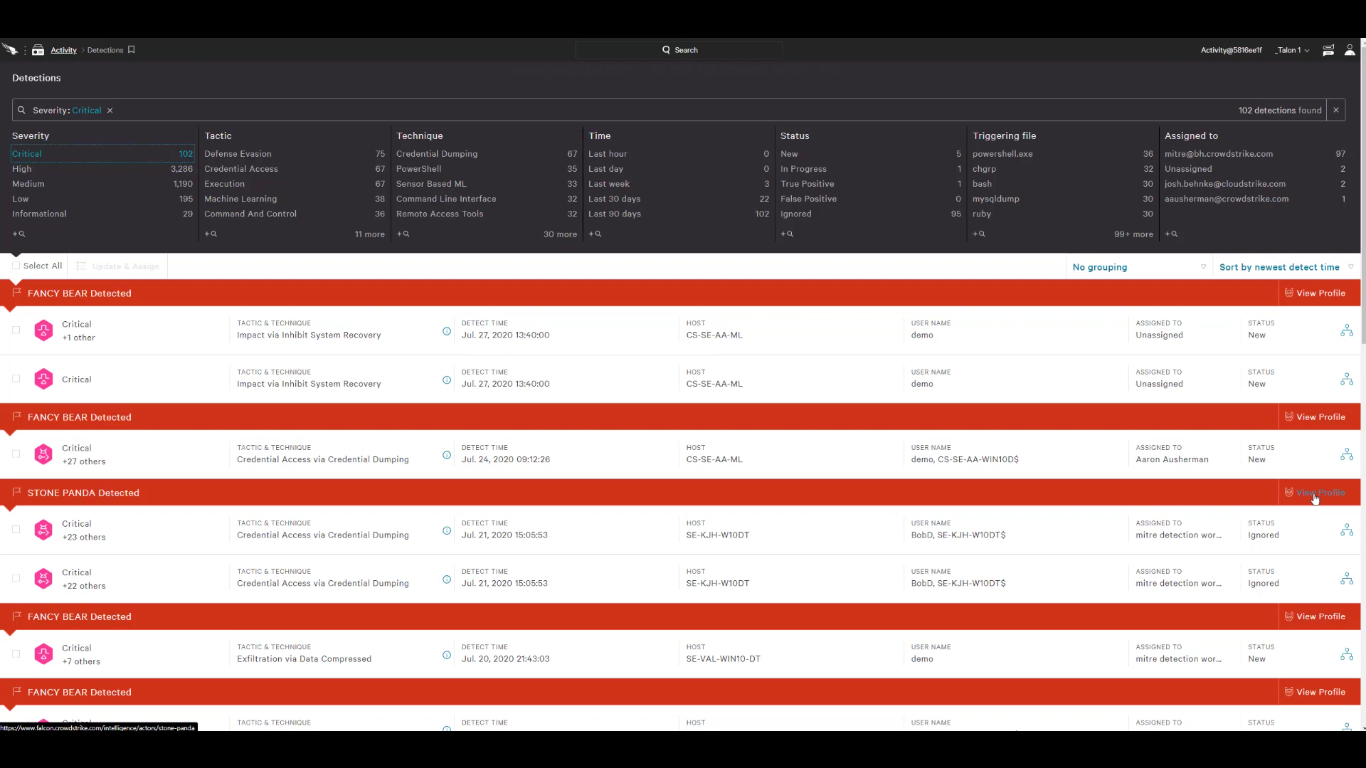Click critical severity hexagon of +23 others row
Screen dimensions: 1366x768
(43, 530)
